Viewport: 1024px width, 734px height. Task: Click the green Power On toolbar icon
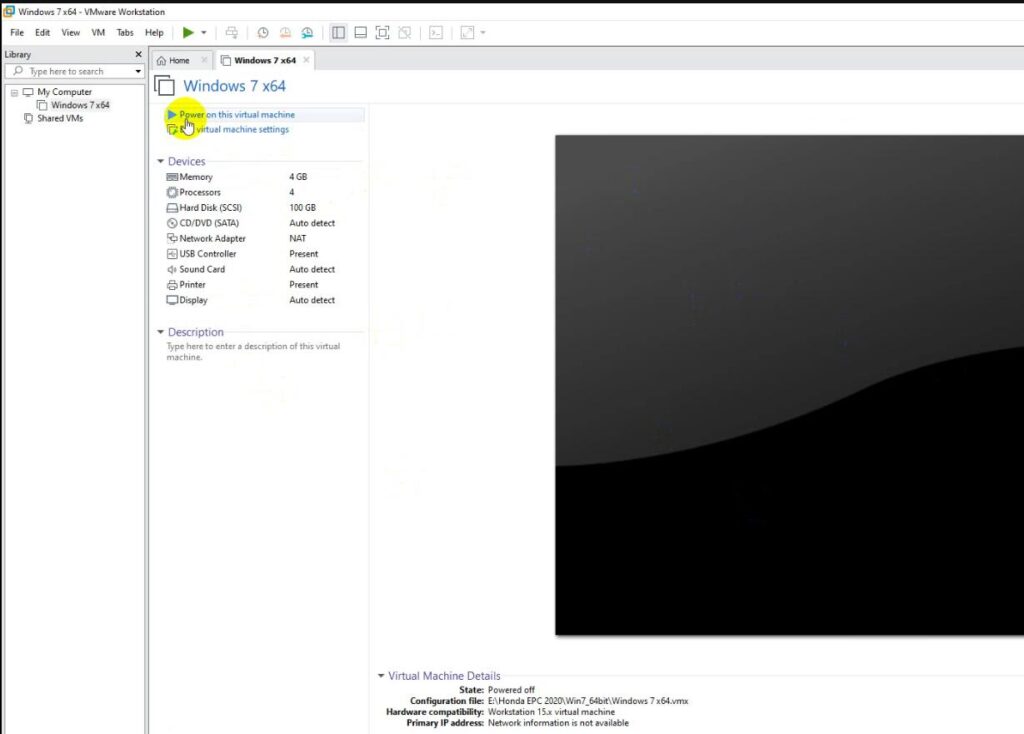pyautogui.click(x=189, y=32)
